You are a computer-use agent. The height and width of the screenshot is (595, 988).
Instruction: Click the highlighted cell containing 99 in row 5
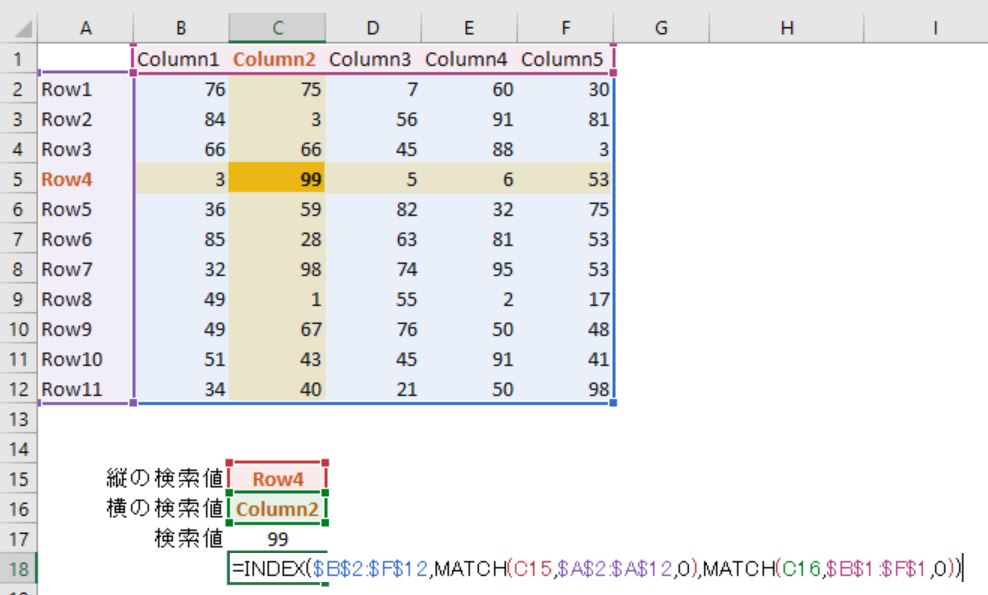[x=277, y=179]
